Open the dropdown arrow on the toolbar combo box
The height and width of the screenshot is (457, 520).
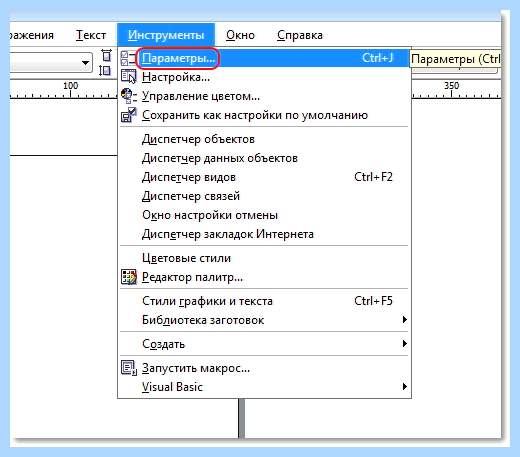pyautogui.click(x=85, y=62)
